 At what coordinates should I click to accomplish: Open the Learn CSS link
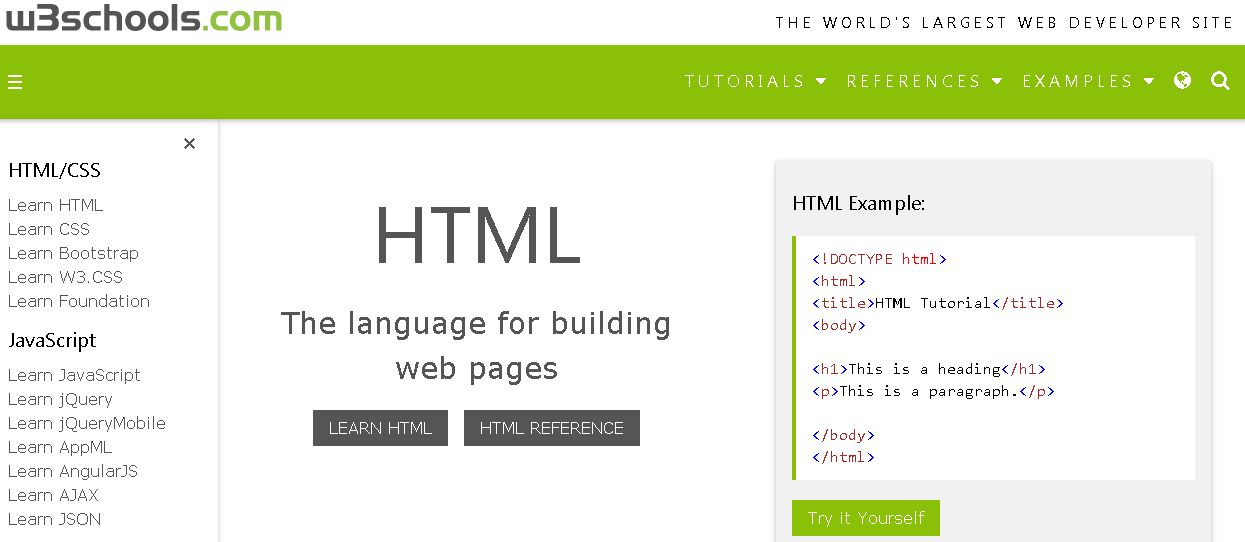(49, 229)
